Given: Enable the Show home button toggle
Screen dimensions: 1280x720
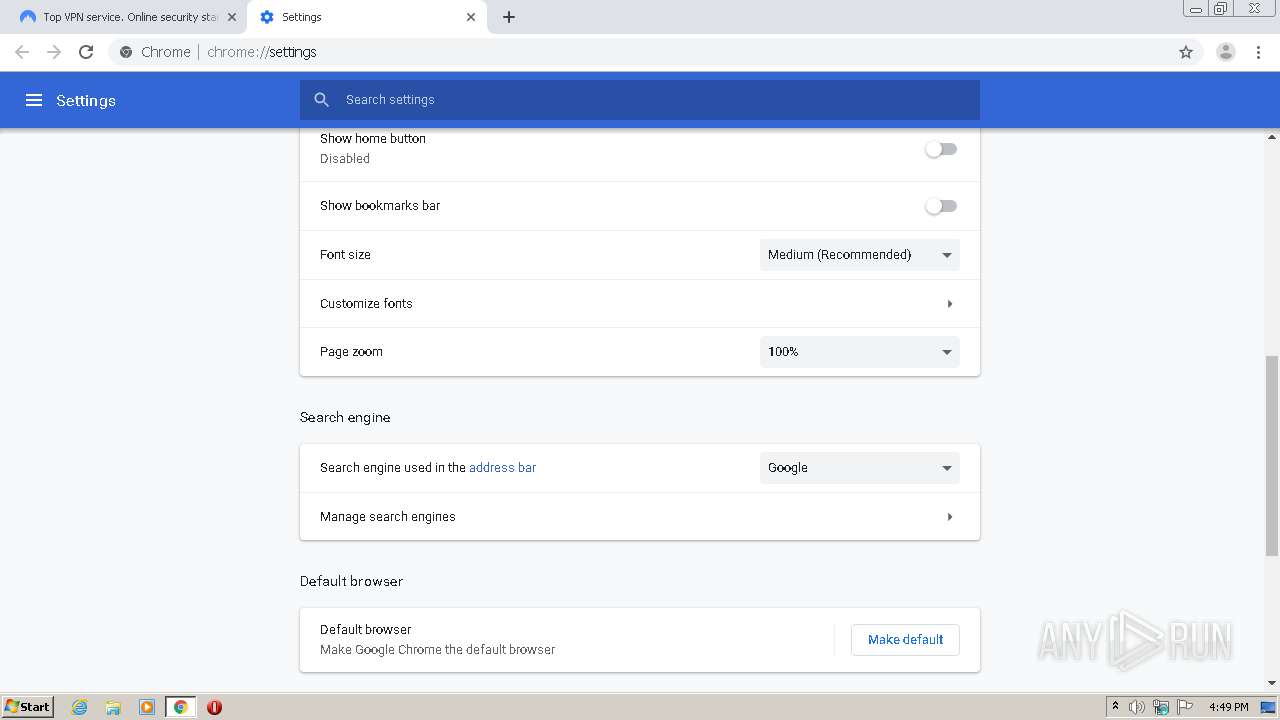Looking at the screenshot, I should (941, 149).
